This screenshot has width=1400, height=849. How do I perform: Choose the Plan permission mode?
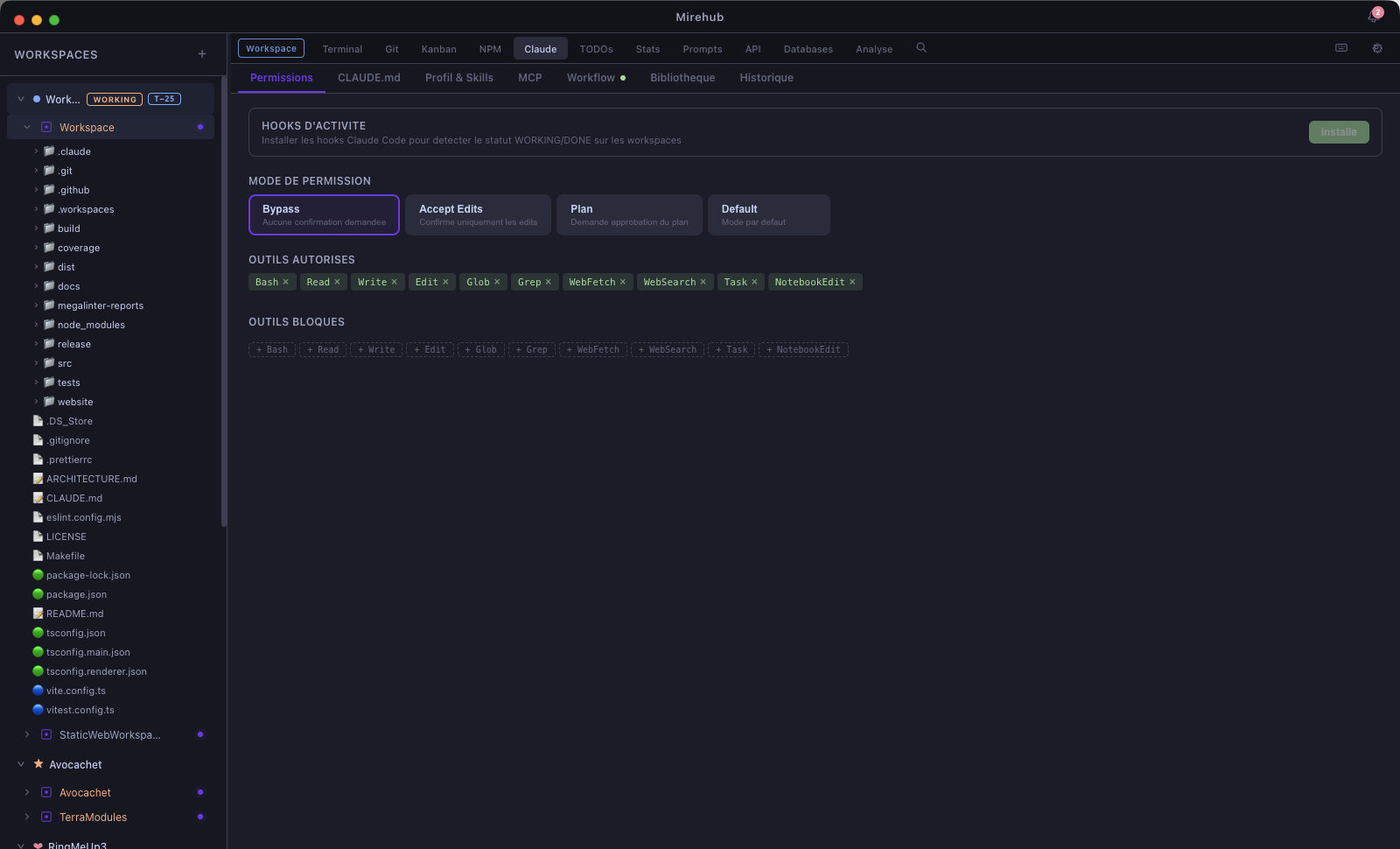coord(629,214)
